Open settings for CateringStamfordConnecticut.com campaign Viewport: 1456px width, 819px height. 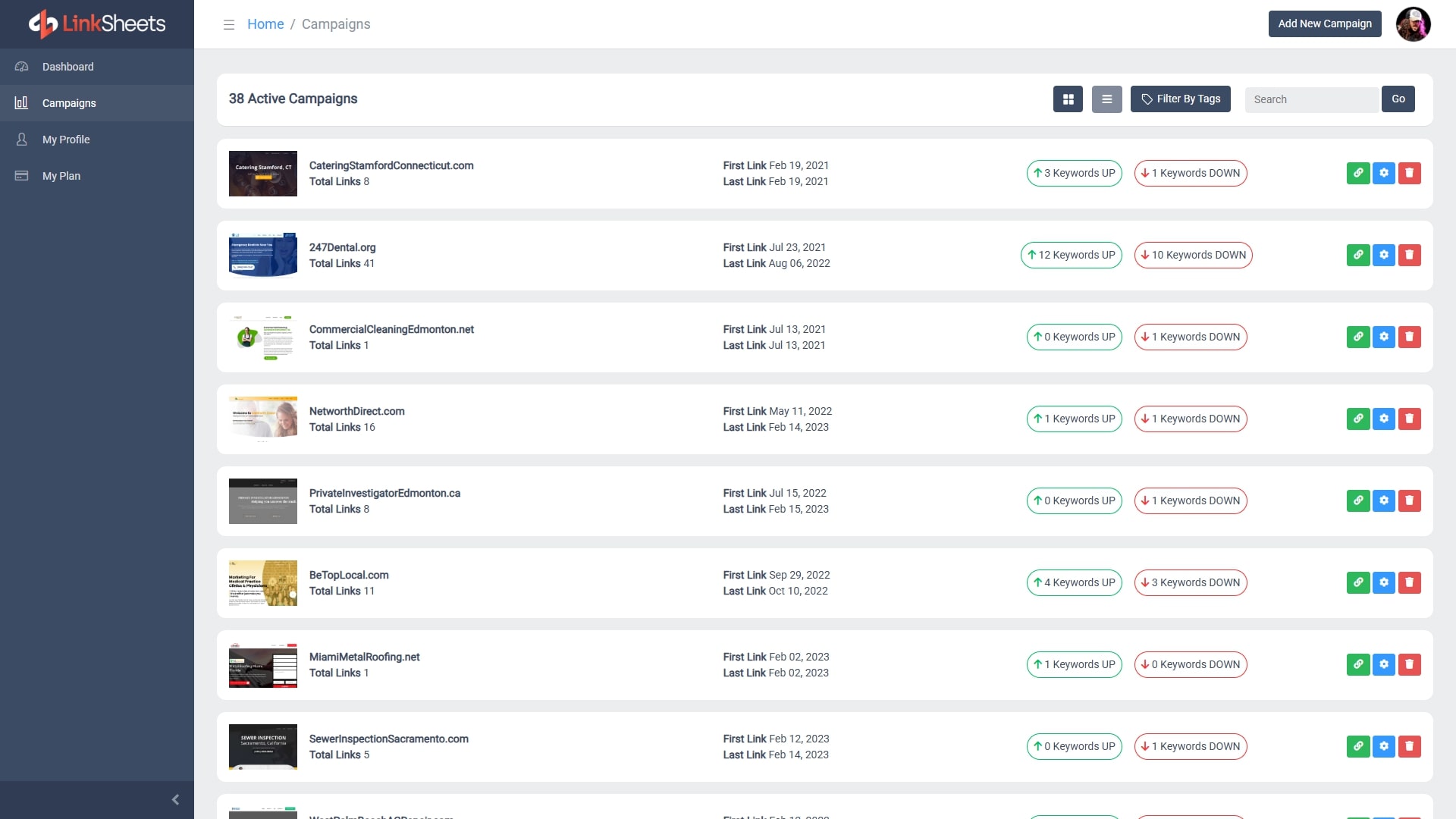(1384, 173)
